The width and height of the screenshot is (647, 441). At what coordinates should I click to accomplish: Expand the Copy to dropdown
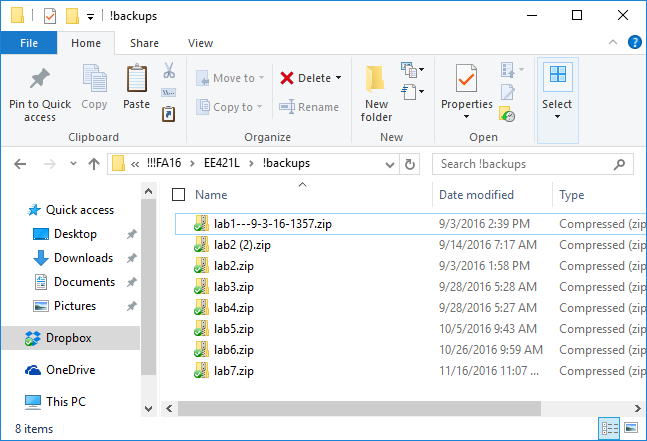click(260, 106)
